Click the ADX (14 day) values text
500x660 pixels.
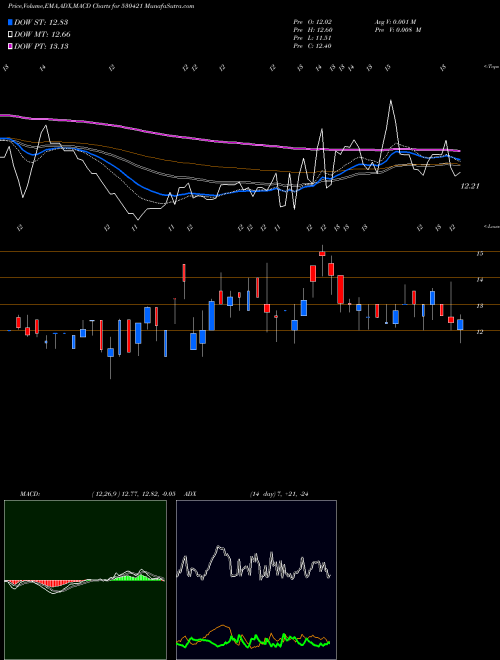click(279, 494)
